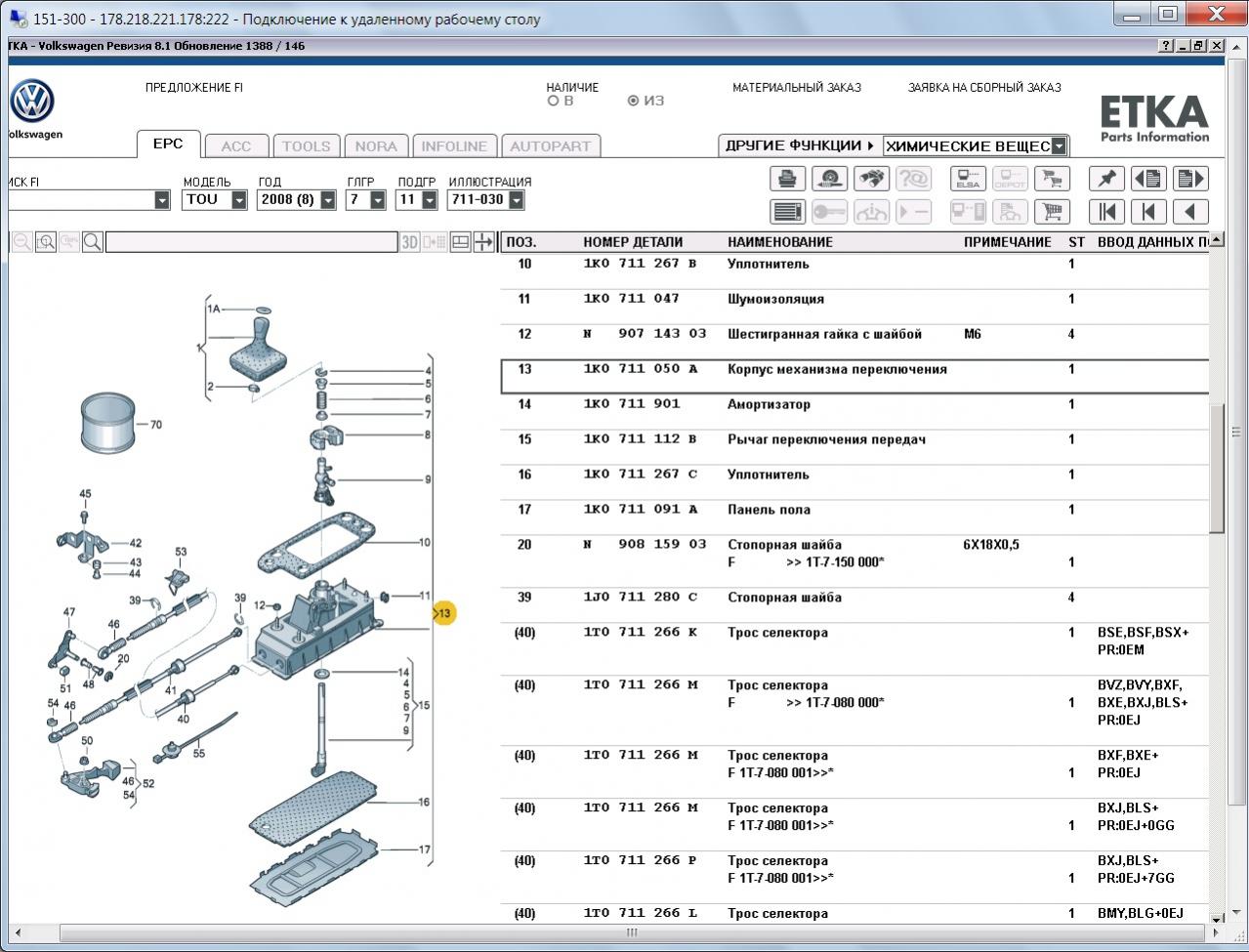Click the double shopping carts icon
This screenshot has height=952, width=1249.
coord(1052,179)
